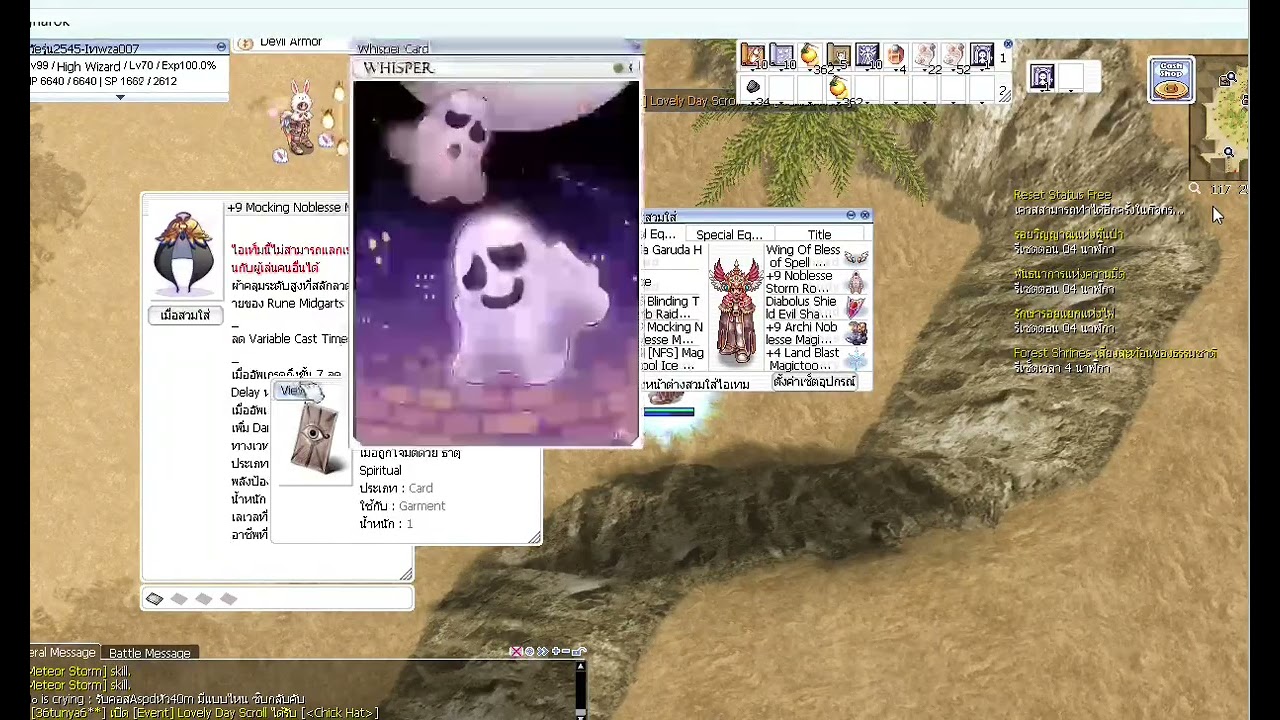Use the first brown scroll with count 10 in hotkey bar
1280x720 pixels.
(x=752, y=55)
